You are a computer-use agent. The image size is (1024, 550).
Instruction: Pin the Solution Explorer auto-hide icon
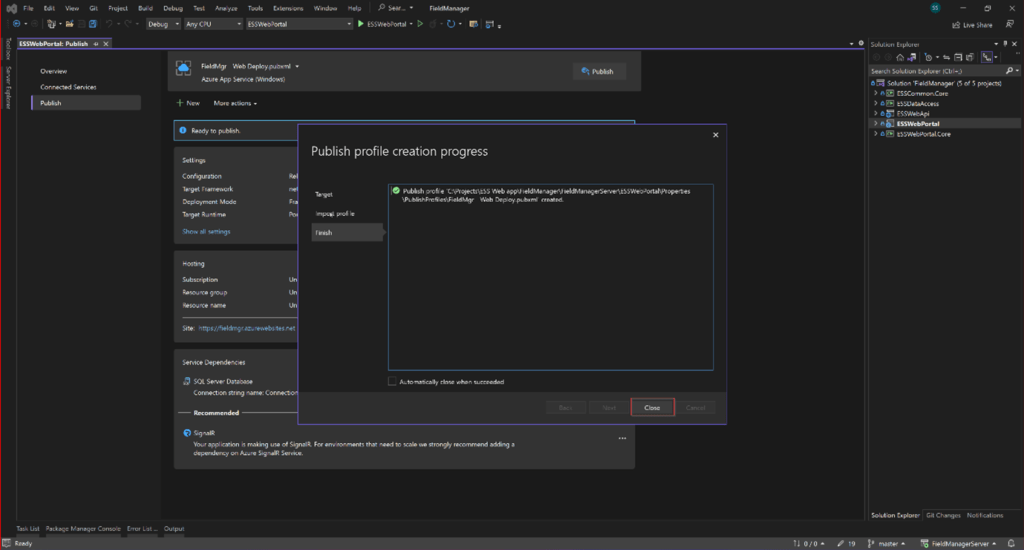click(x=1005, y=44)
